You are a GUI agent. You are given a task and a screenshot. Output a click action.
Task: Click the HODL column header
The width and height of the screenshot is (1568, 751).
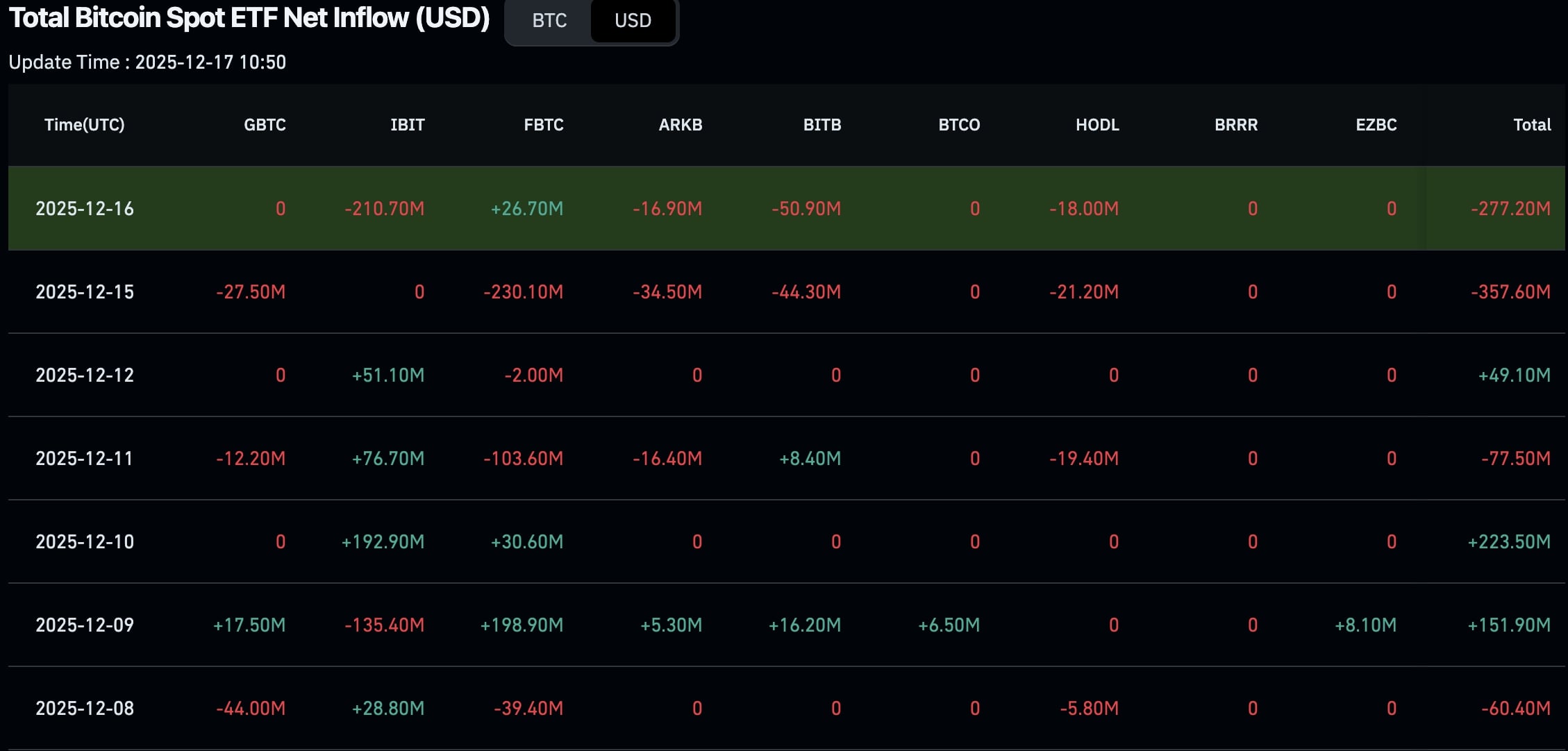tap(1097, 125)
